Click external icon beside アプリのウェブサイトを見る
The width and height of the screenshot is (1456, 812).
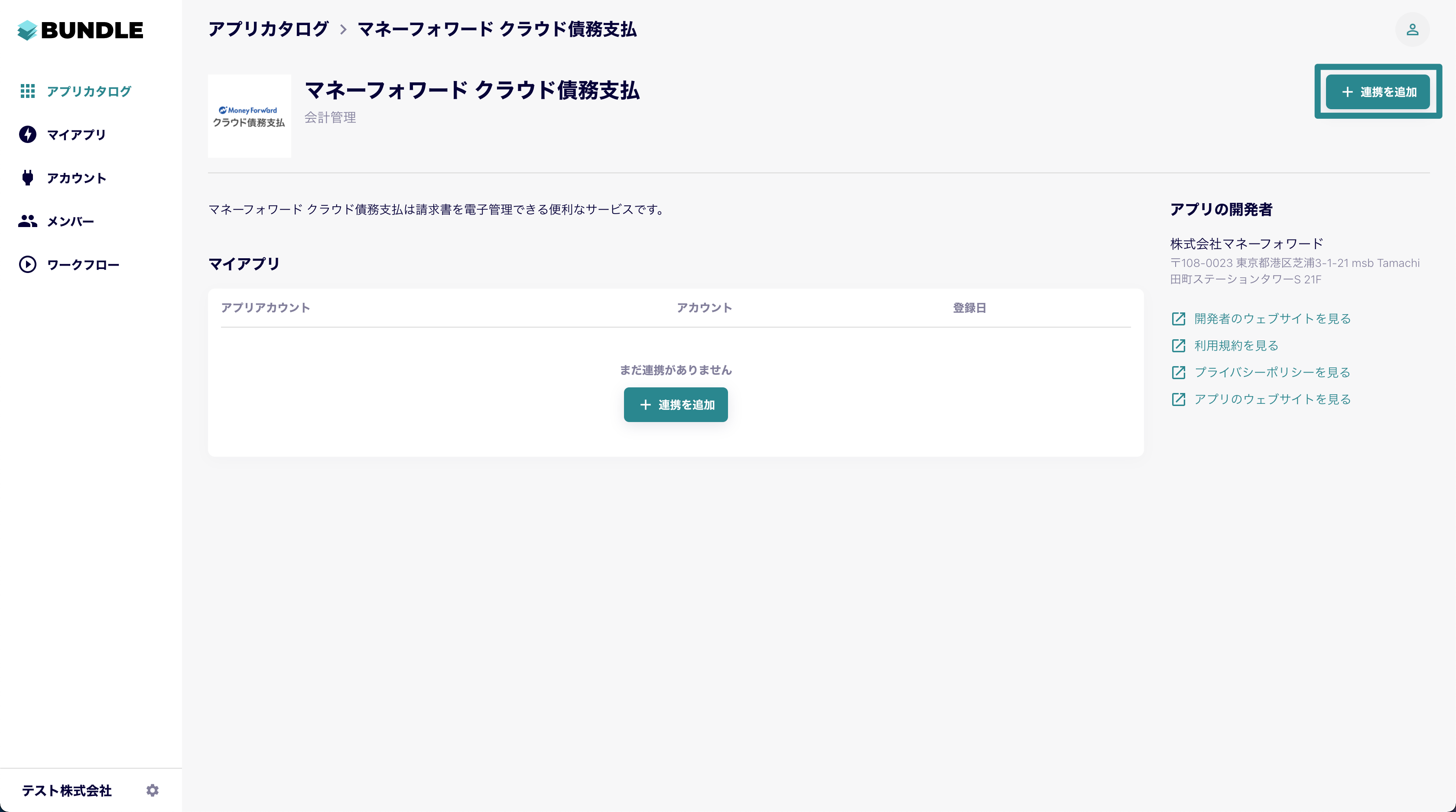(x=1179, y=400)
